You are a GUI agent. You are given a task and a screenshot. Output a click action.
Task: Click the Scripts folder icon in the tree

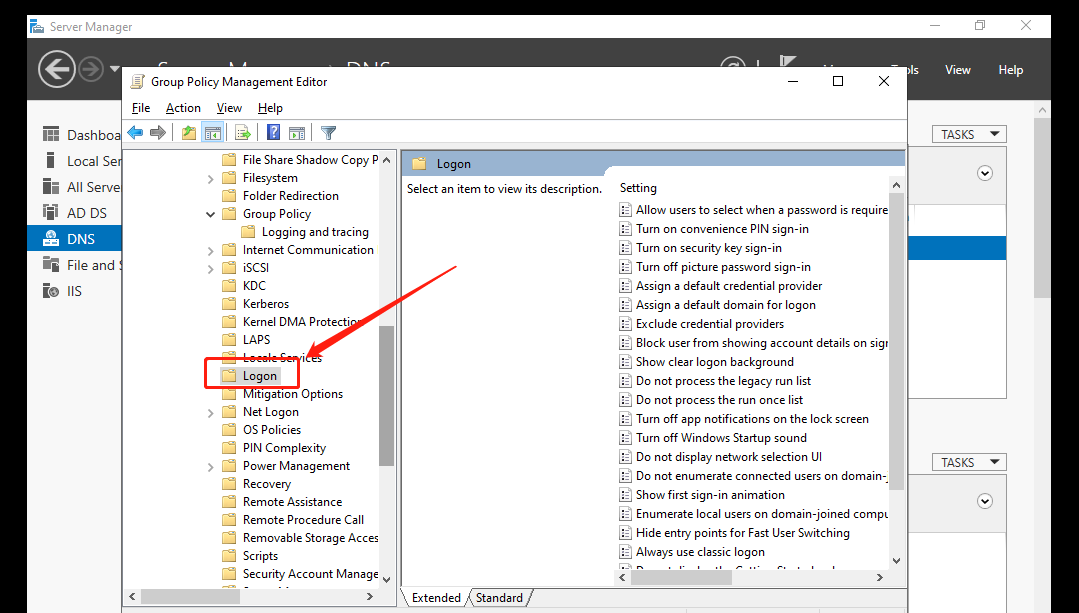tap(229, 555)
